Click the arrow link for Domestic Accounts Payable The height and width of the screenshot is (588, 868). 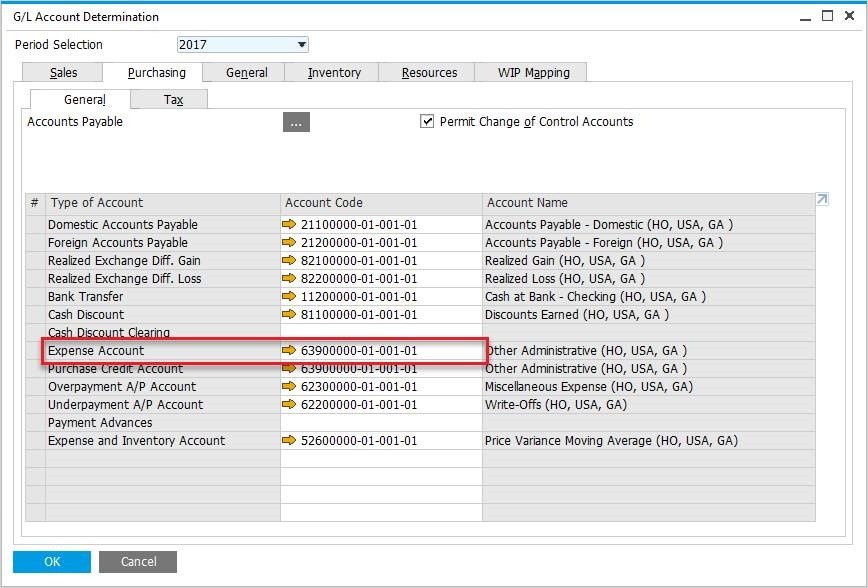(x=290, y=225)
